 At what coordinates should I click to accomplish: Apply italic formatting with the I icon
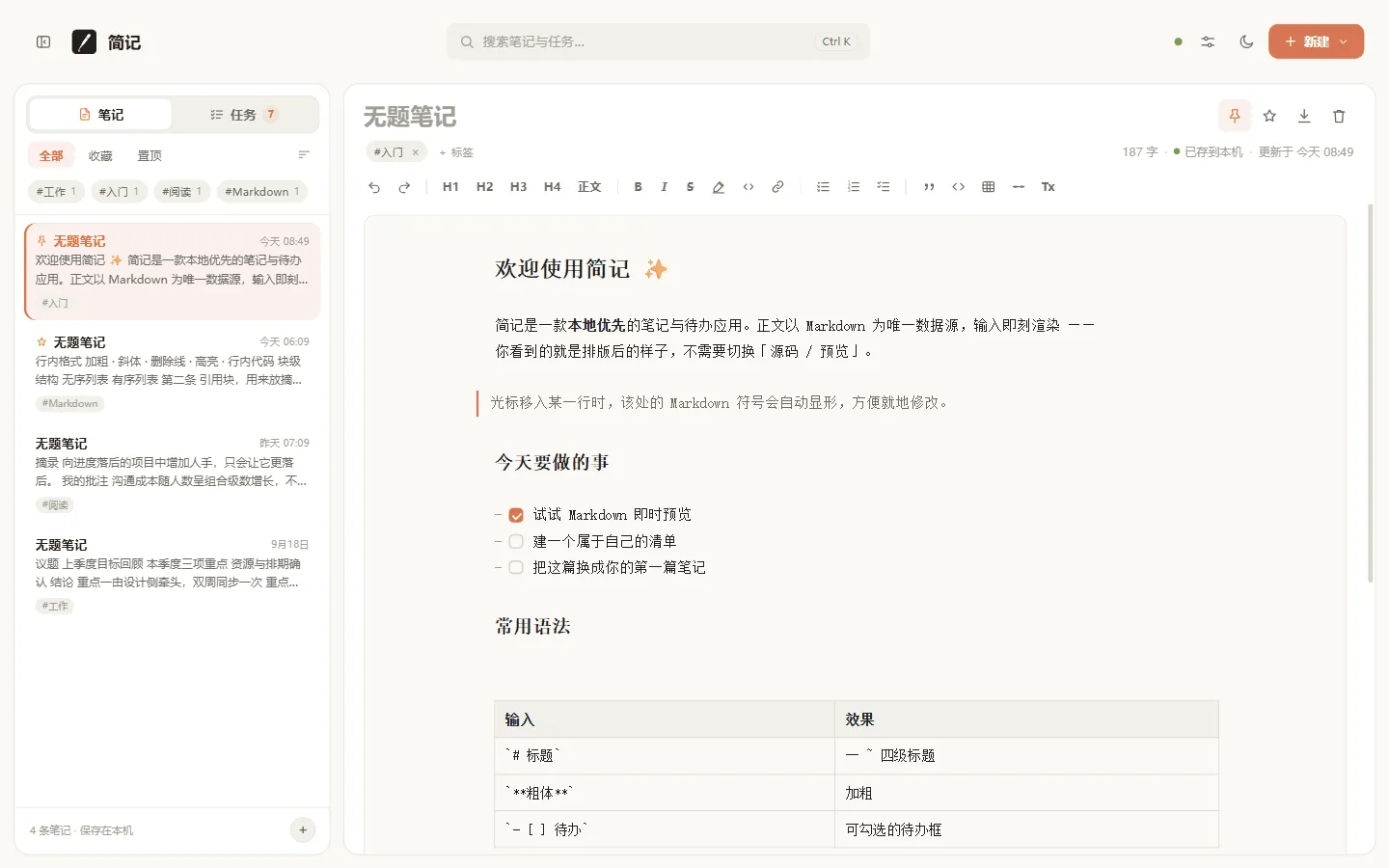pos(664,187)
